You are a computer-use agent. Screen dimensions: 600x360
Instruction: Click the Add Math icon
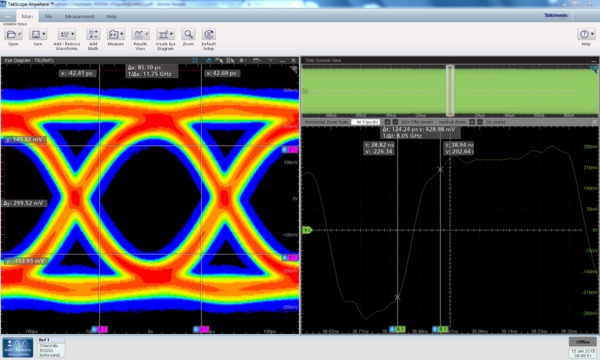pyautogui.click(x=93, y=34)
